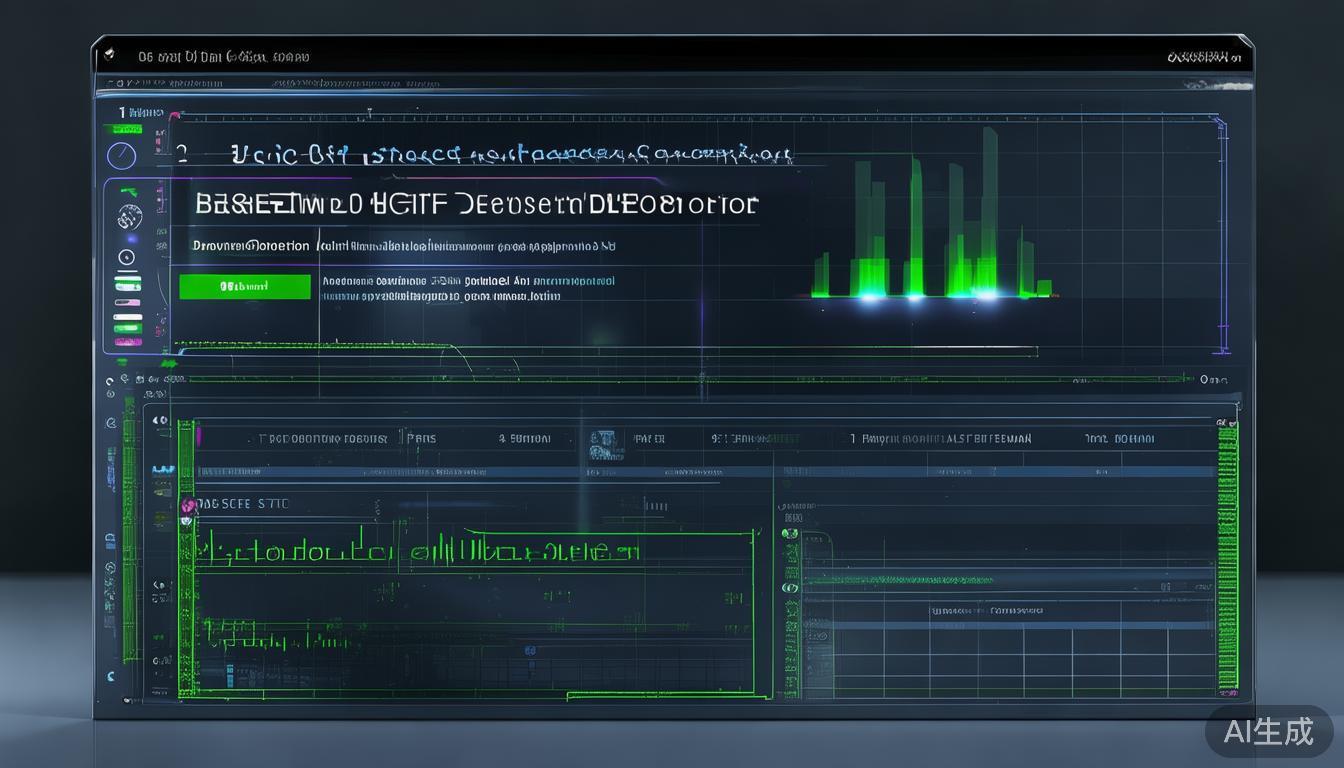Click the circular clock gauge icon in sidebar
1344x768 pixels.
click(x=121, y=156)
